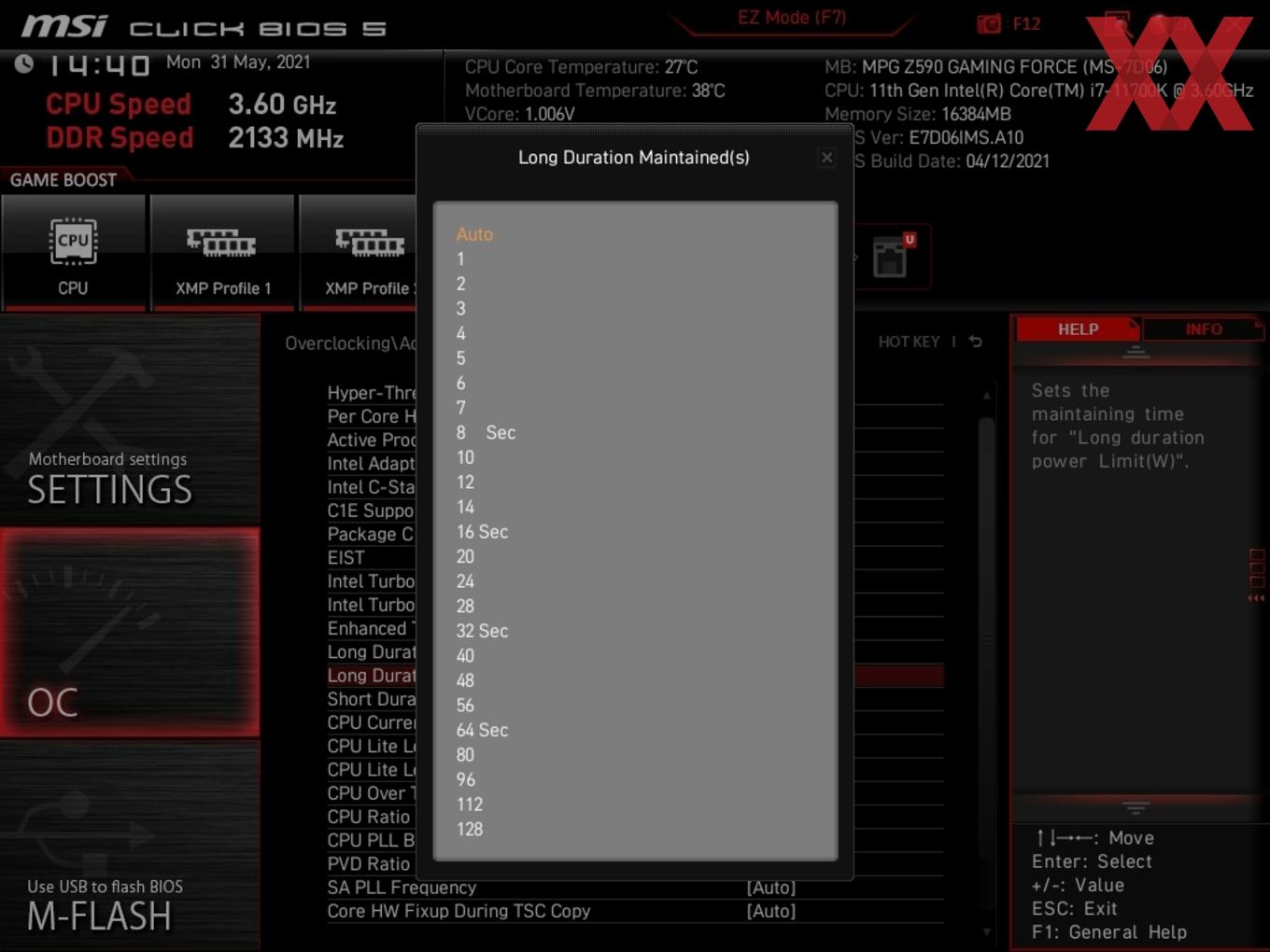
Task: Close the Long Duration Maintained dialog
Action: (x=826, y=158)
